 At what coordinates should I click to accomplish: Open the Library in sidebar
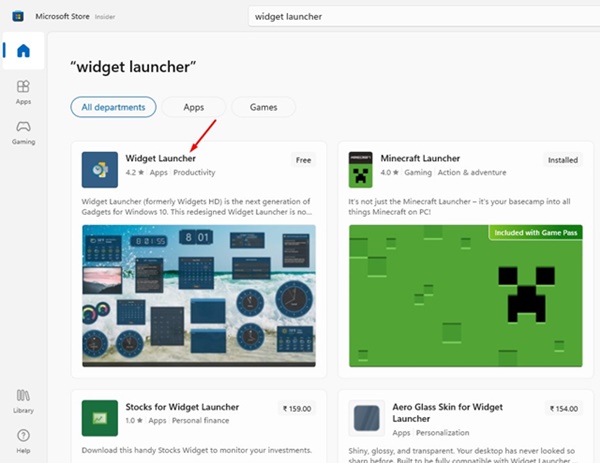click(x=23, y=401)
